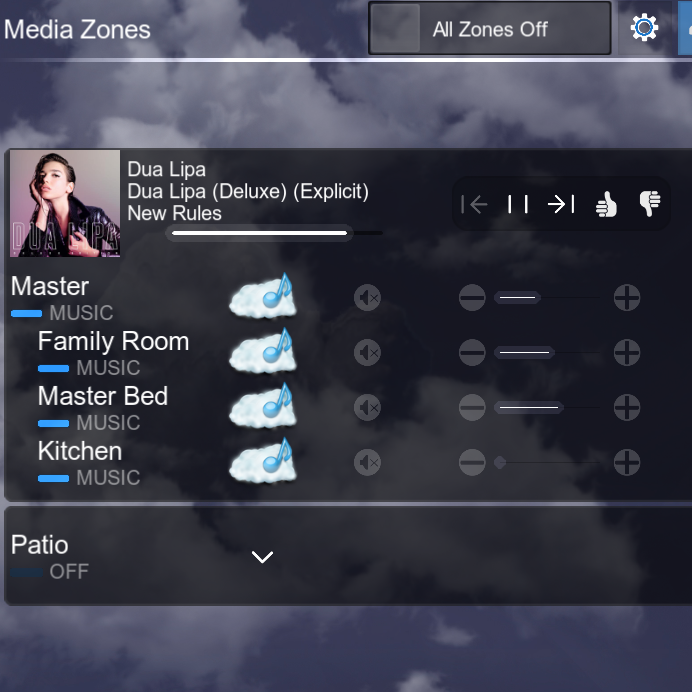Turn all zones off
Image resolution: width=692 pixels, height=692 pixels.
[x=490, y=29]
